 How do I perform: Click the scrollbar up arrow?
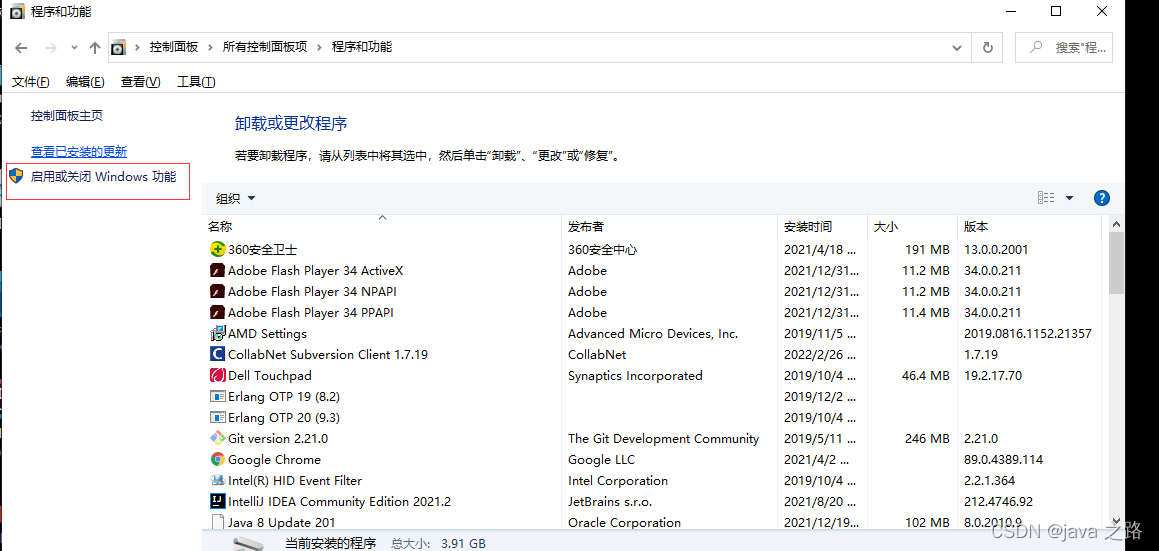tap(1116, 224)
